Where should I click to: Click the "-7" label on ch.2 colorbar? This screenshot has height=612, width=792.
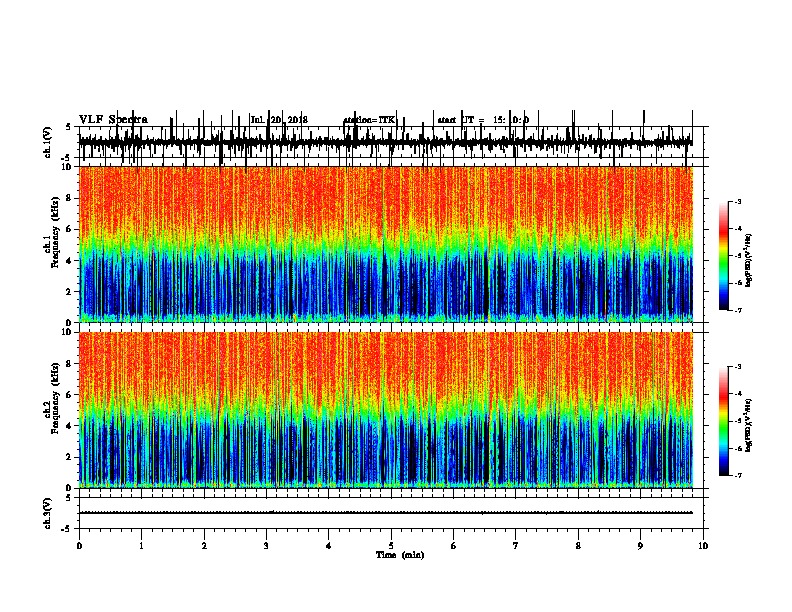[x=737, y=476]
